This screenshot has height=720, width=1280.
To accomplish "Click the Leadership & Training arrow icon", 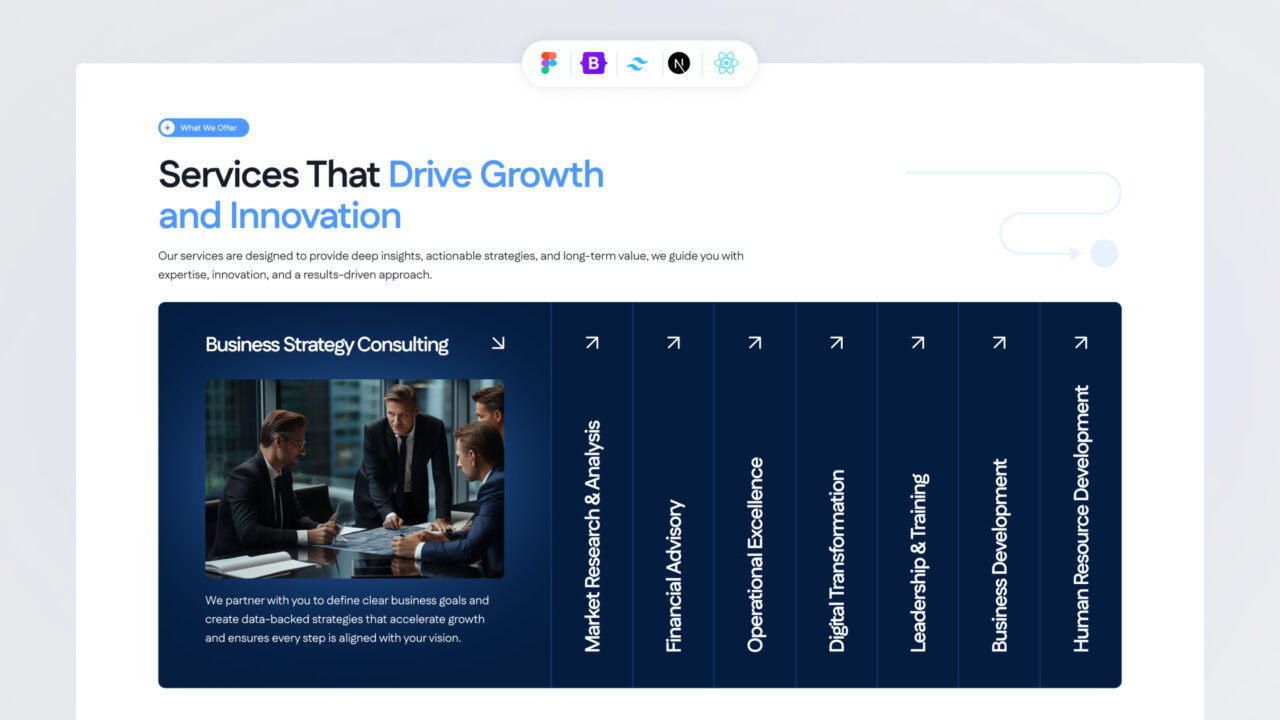I will click(x=918, y=342).
